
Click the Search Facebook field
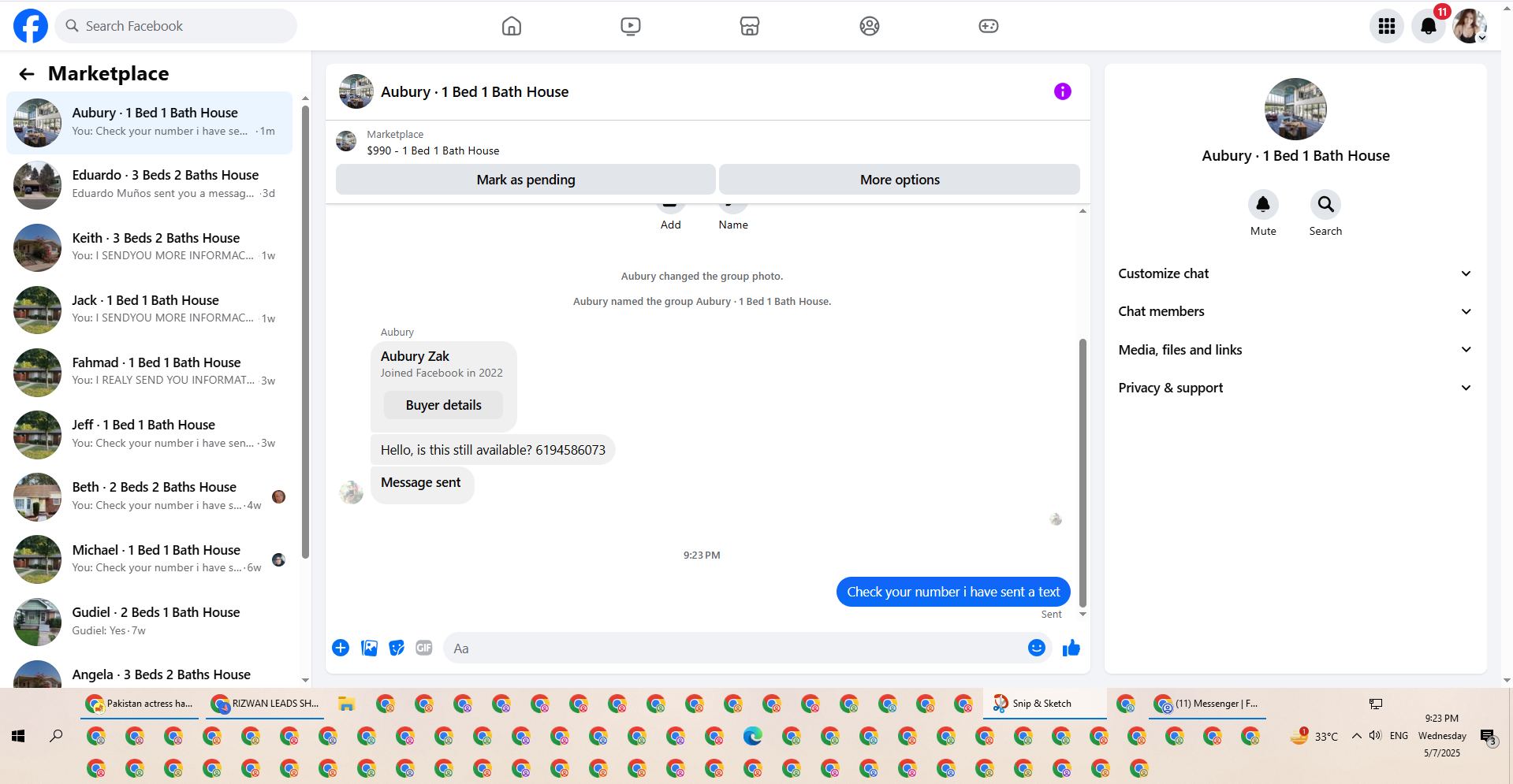click(176, 26)
